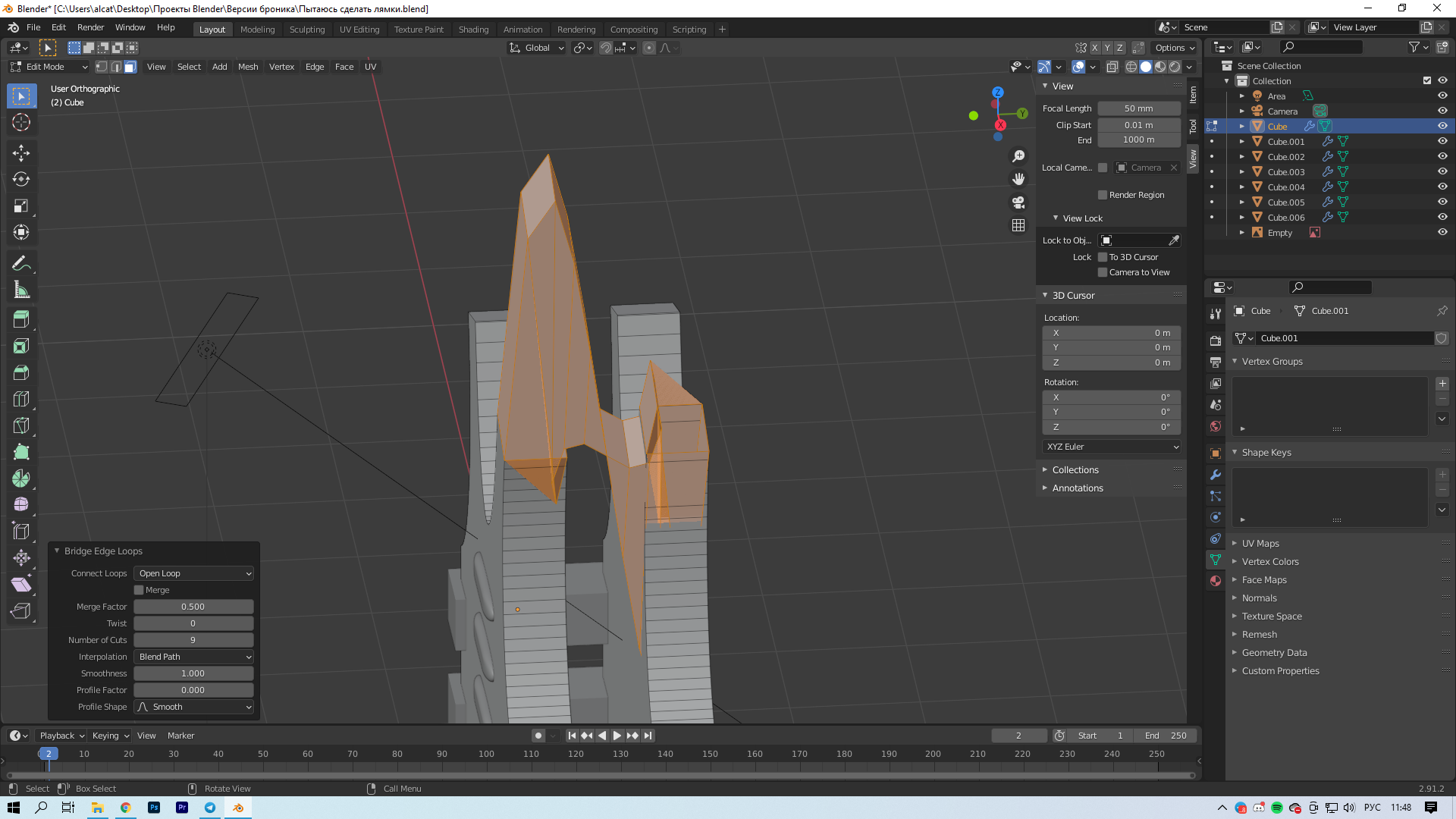This screenshot has width=1456, height=819.
Task: Choose the Annotate pencil tool
Action: [x=21, y=263]
